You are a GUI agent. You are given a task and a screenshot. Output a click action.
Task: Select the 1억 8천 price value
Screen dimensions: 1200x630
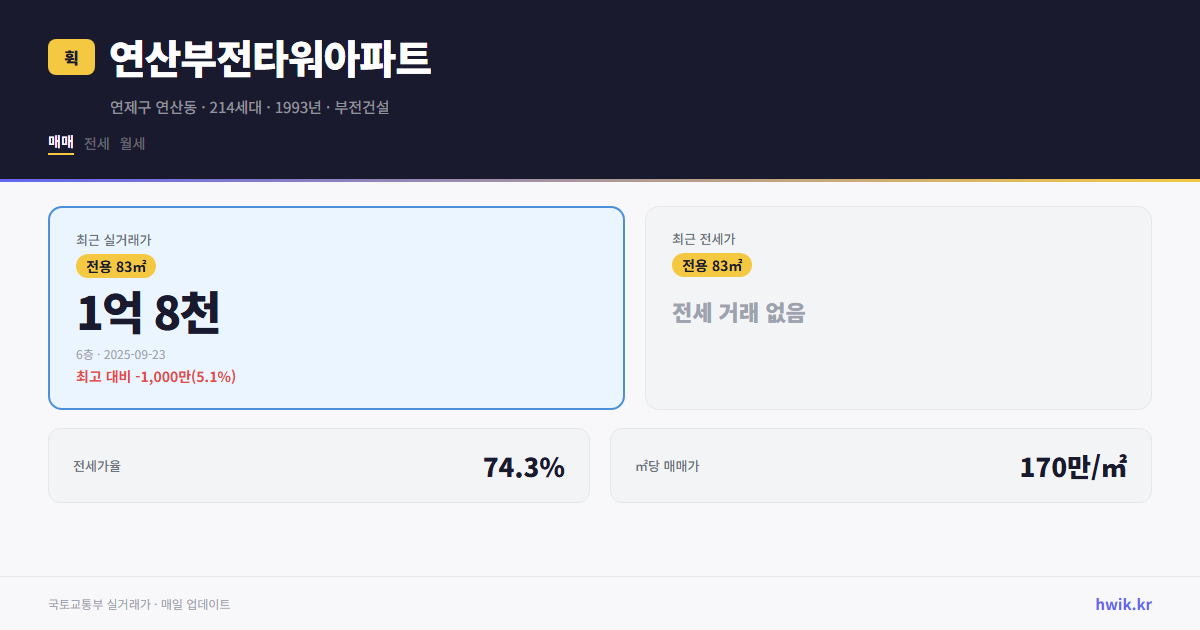coord(150,312)
